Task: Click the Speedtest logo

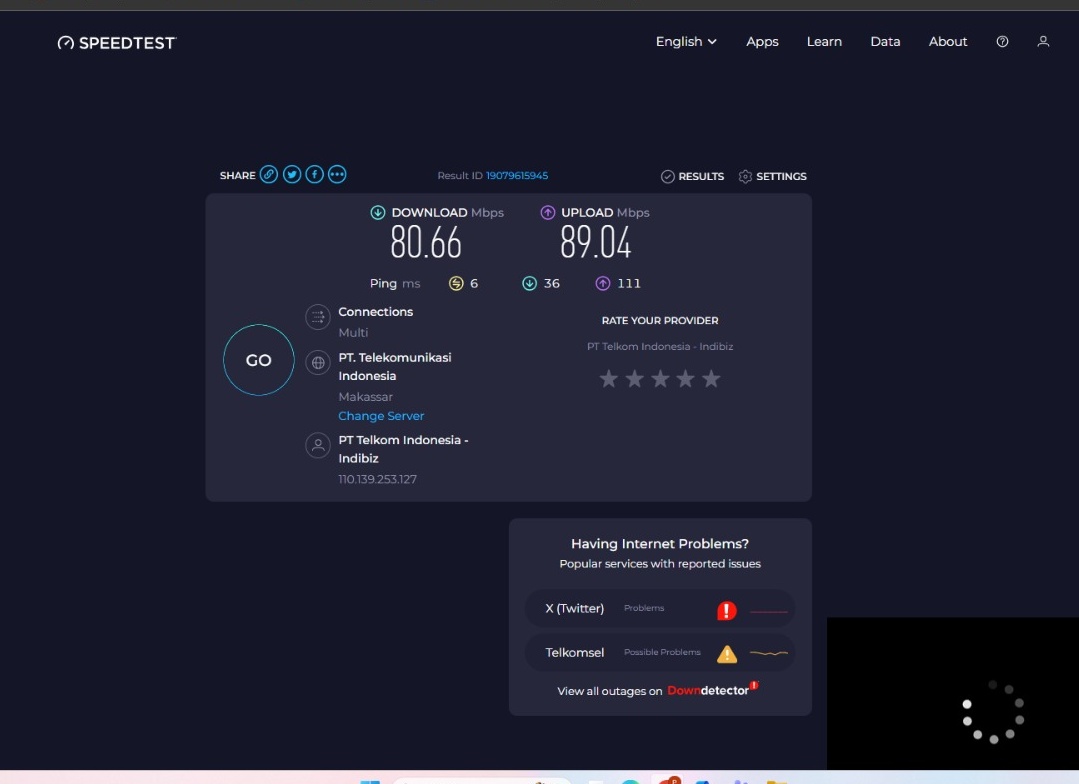Action: point(117,43)
